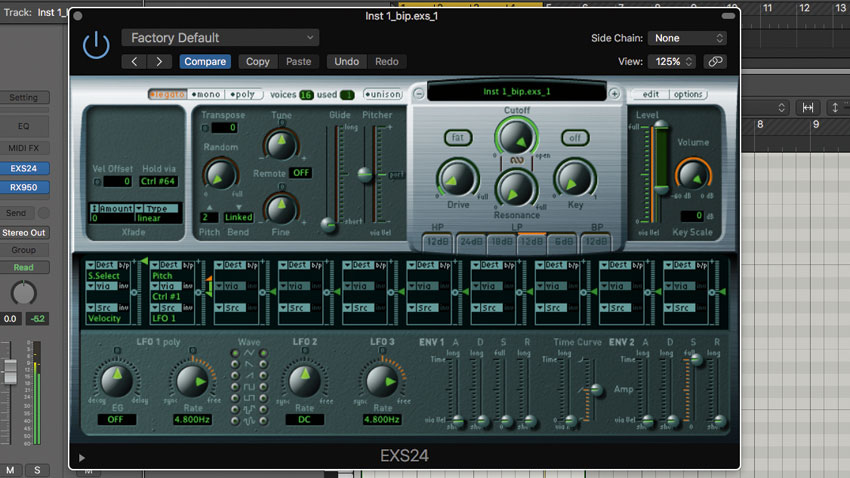Click the Paste button
This screenshot has height=478, width=850.
298,62
